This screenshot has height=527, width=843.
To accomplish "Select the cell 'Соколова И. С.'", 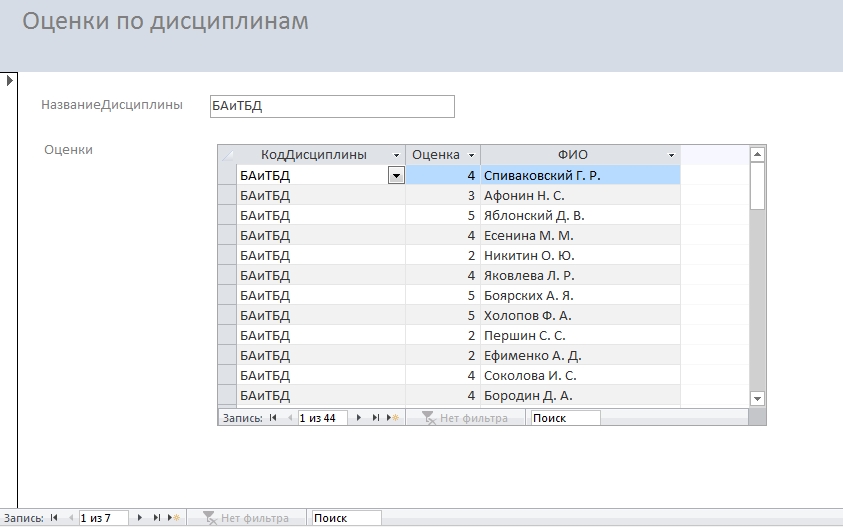I will (x=581, y=375).
